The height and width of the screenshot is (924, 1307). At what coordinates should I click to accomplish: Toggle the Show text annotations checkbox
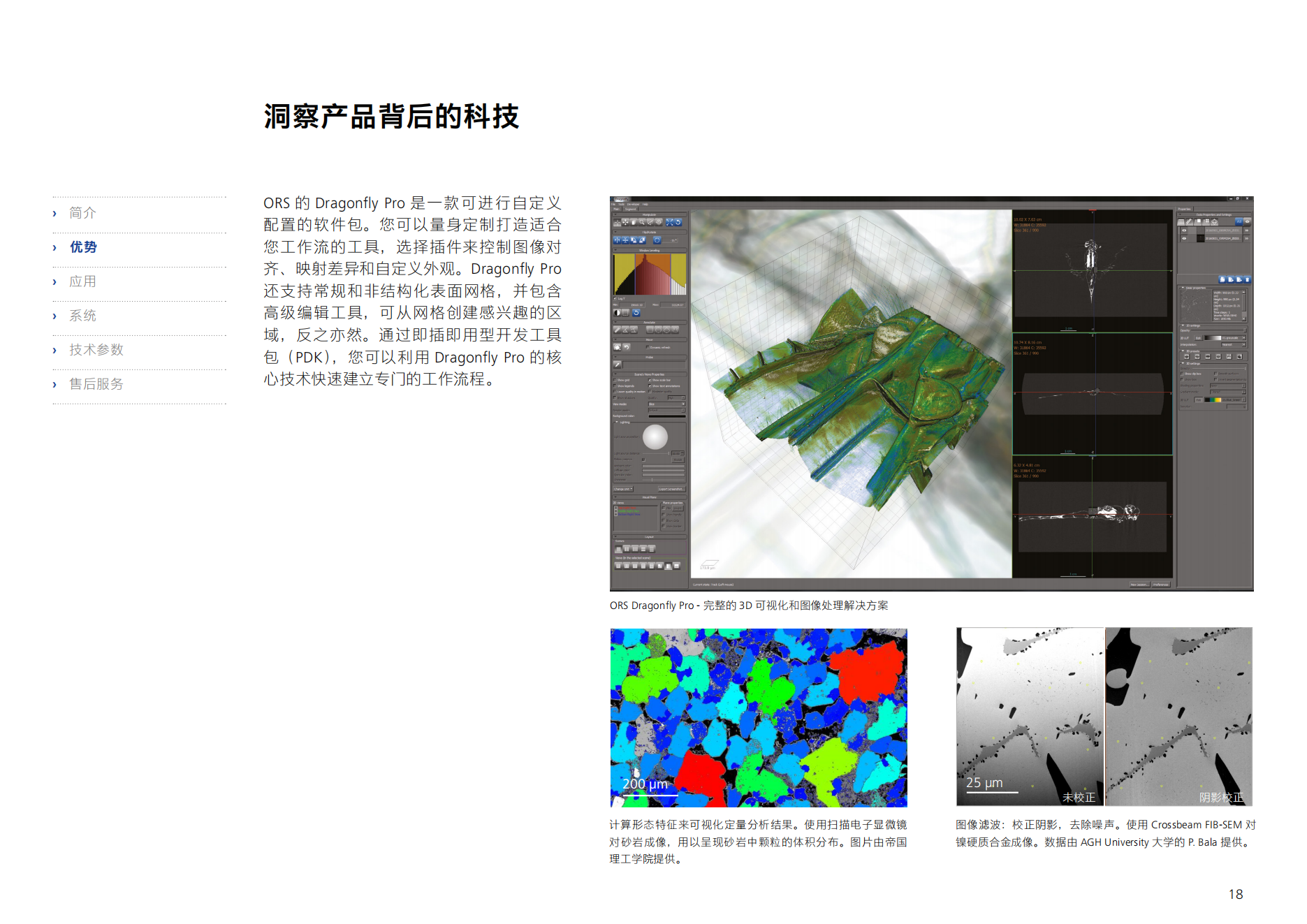point(650,386)
